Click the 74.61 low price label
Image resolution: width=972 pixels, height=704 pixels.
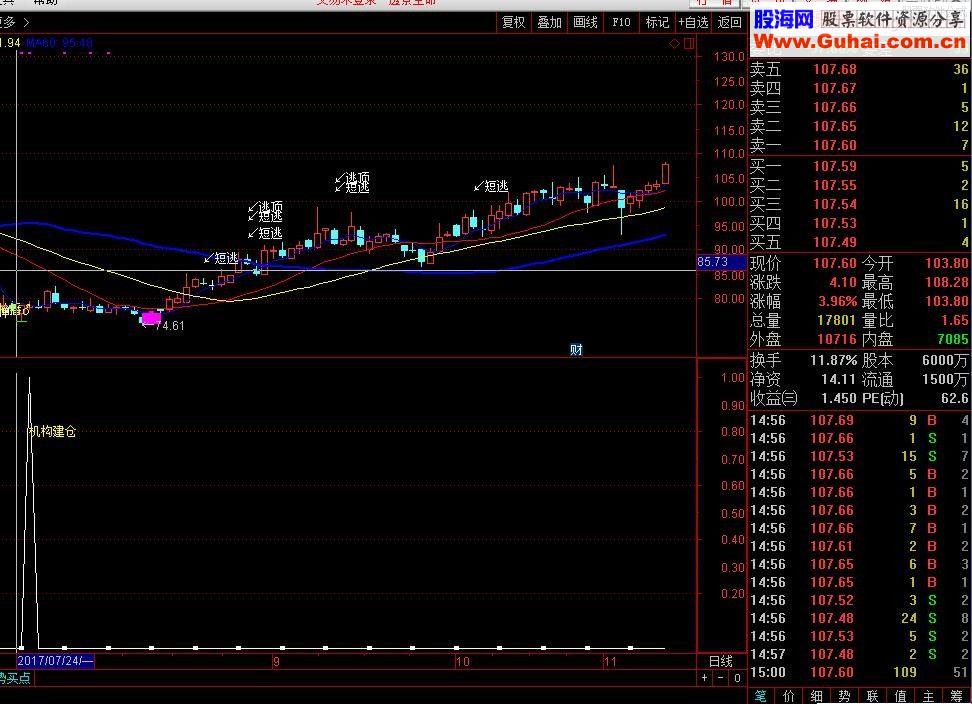pos(169,325)
